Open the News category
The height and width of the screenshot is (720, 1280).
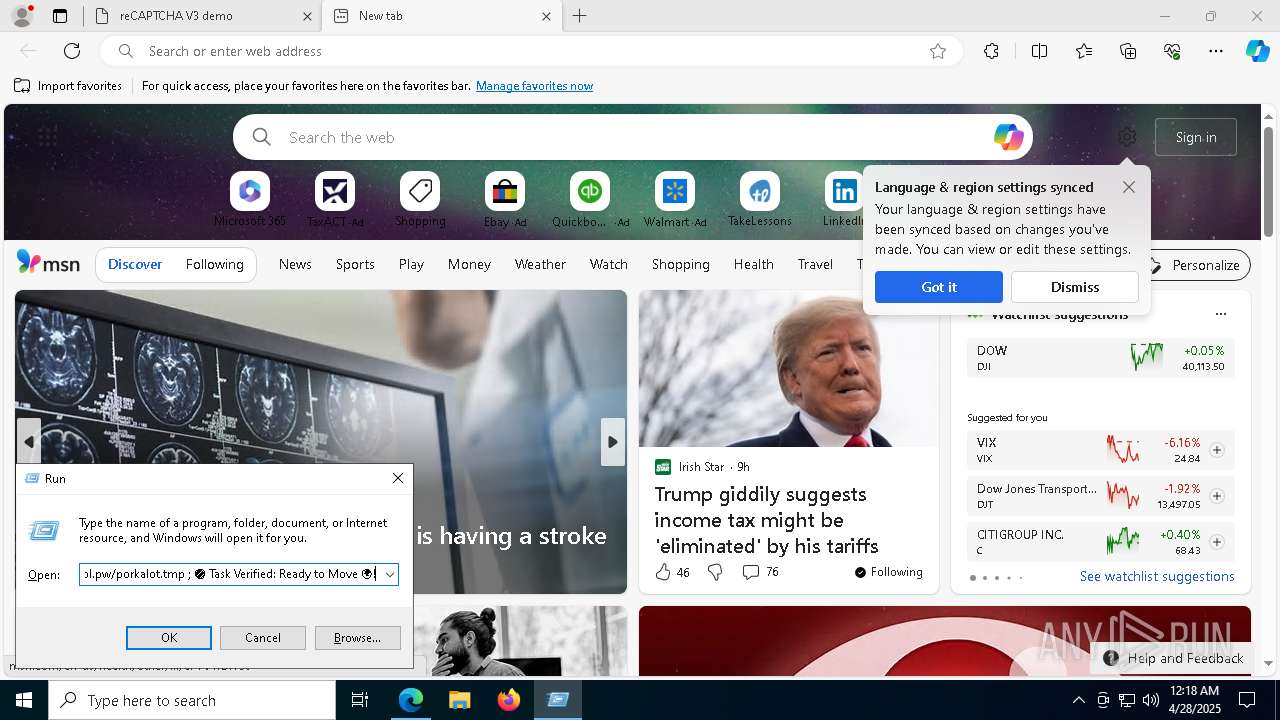(295, 264)
